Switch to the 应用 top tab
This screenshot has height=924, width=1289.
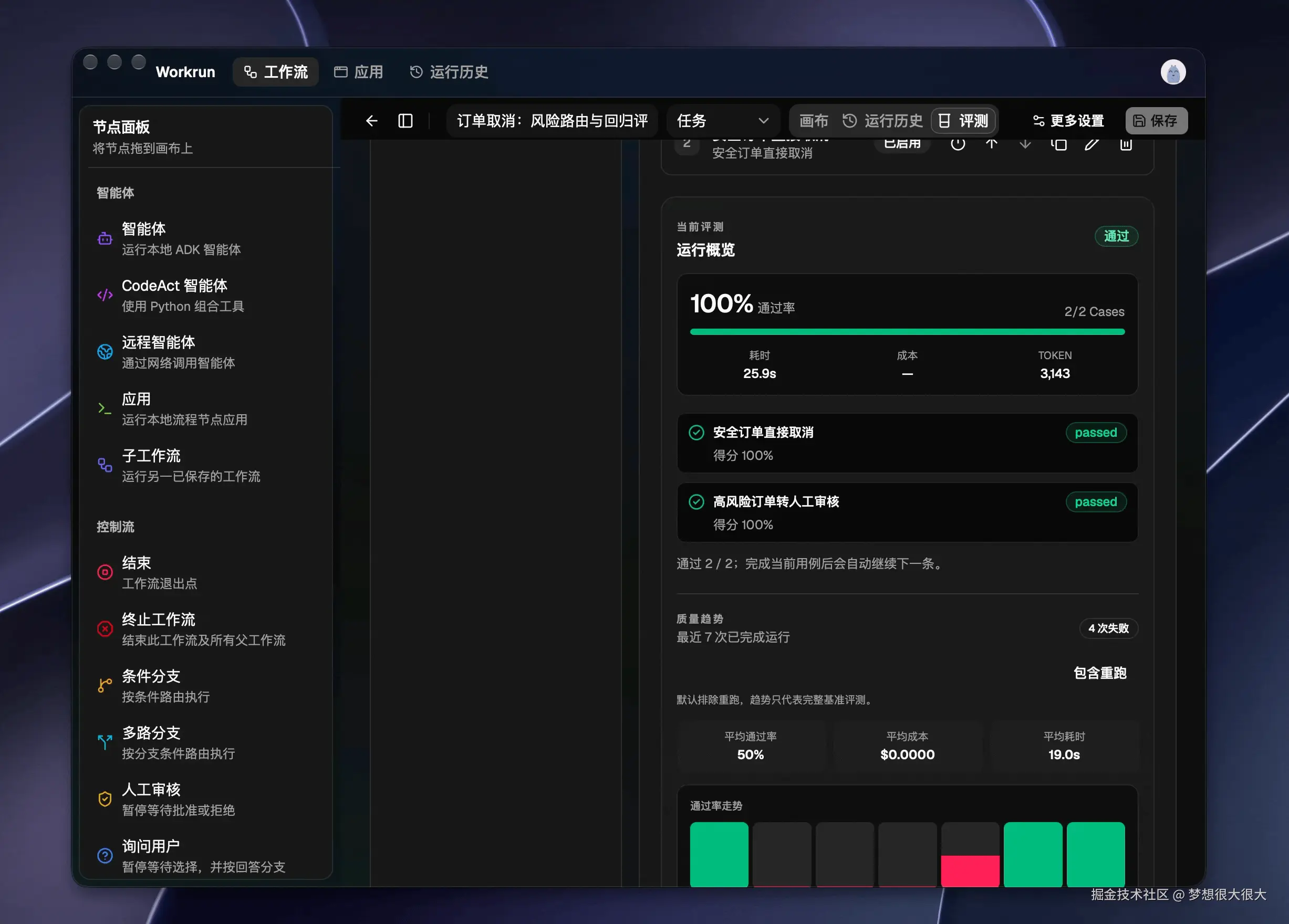tap(359, 72)
